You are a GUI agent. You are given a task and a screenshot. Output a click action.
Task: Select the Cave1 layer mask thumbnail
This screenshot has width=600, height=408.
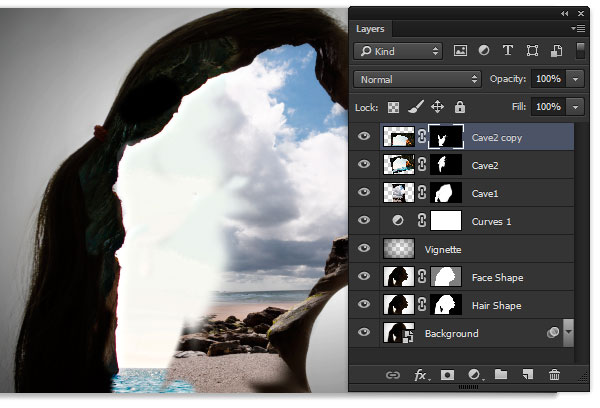446,193
